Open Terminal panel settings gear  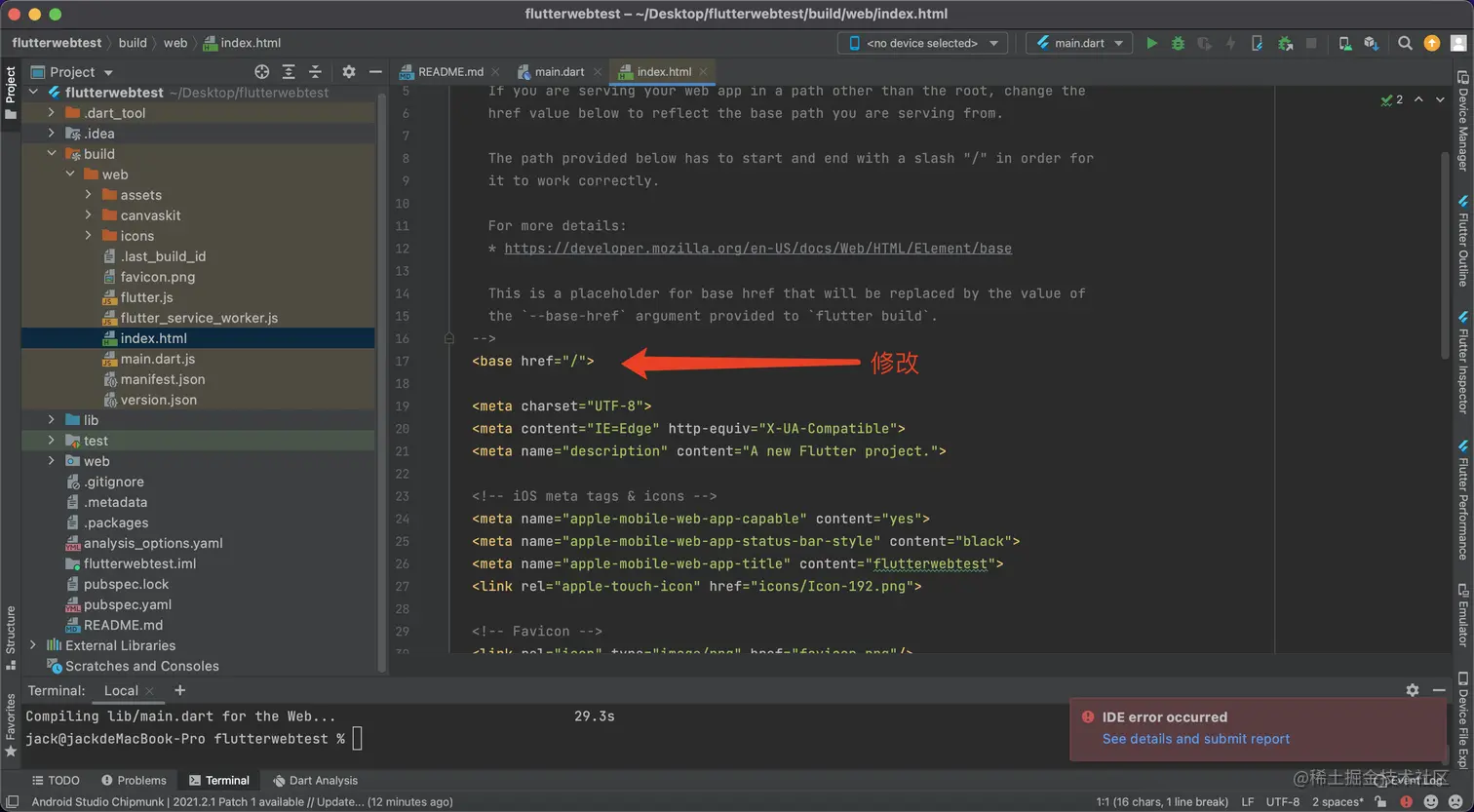click(1413, 690)
